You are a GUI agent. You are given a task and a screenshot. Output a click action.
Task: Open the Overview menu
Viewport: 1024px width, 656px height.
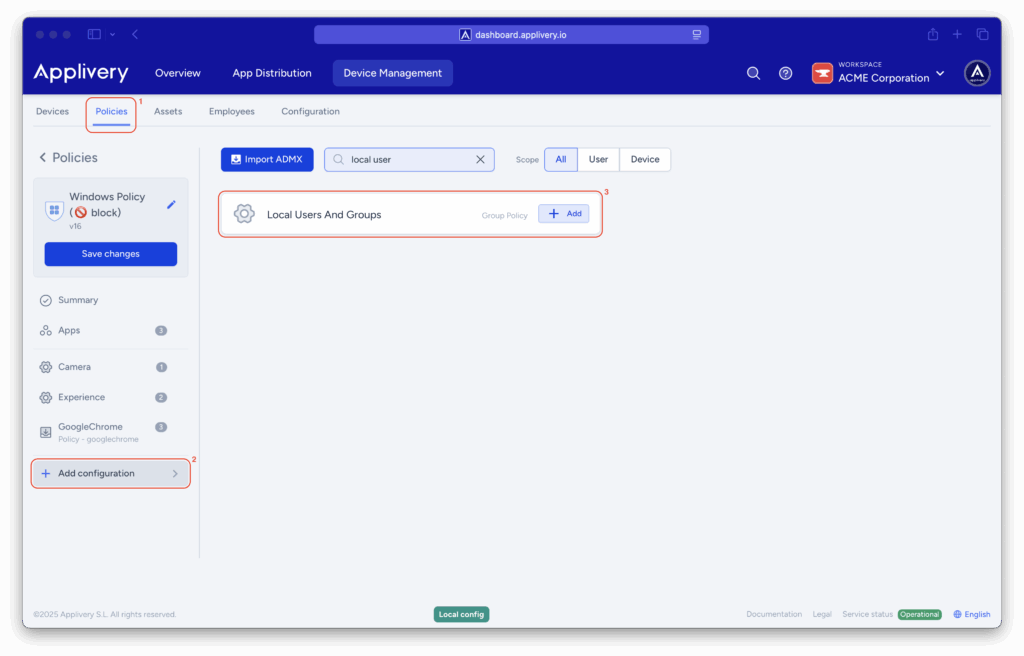178,73
